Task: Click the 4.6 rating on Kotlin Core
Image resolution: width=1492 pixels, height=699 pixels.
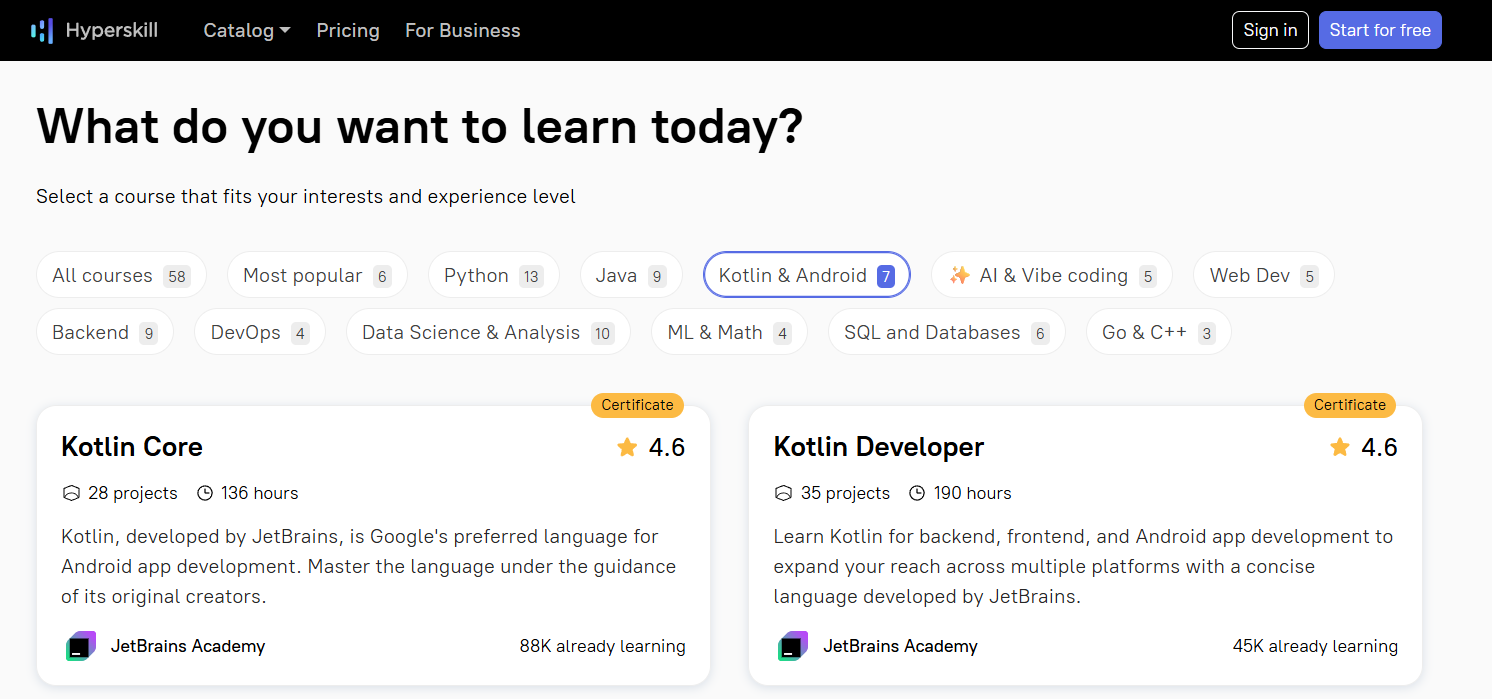Action: (667, 447)
